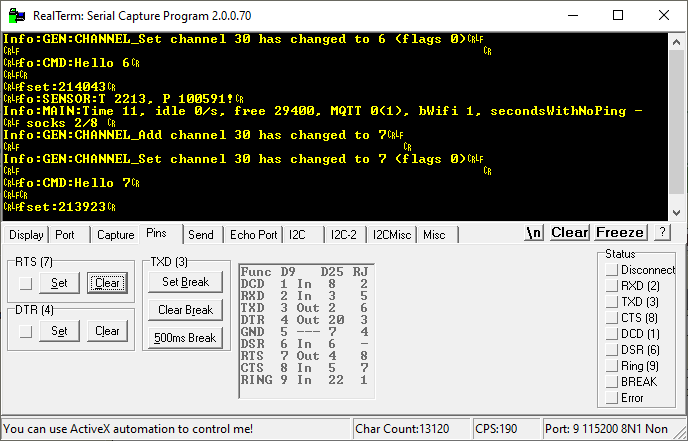The image size is (688, 441).
Task: Clear the terminal with the Clear button
Action: pos(570,233)
